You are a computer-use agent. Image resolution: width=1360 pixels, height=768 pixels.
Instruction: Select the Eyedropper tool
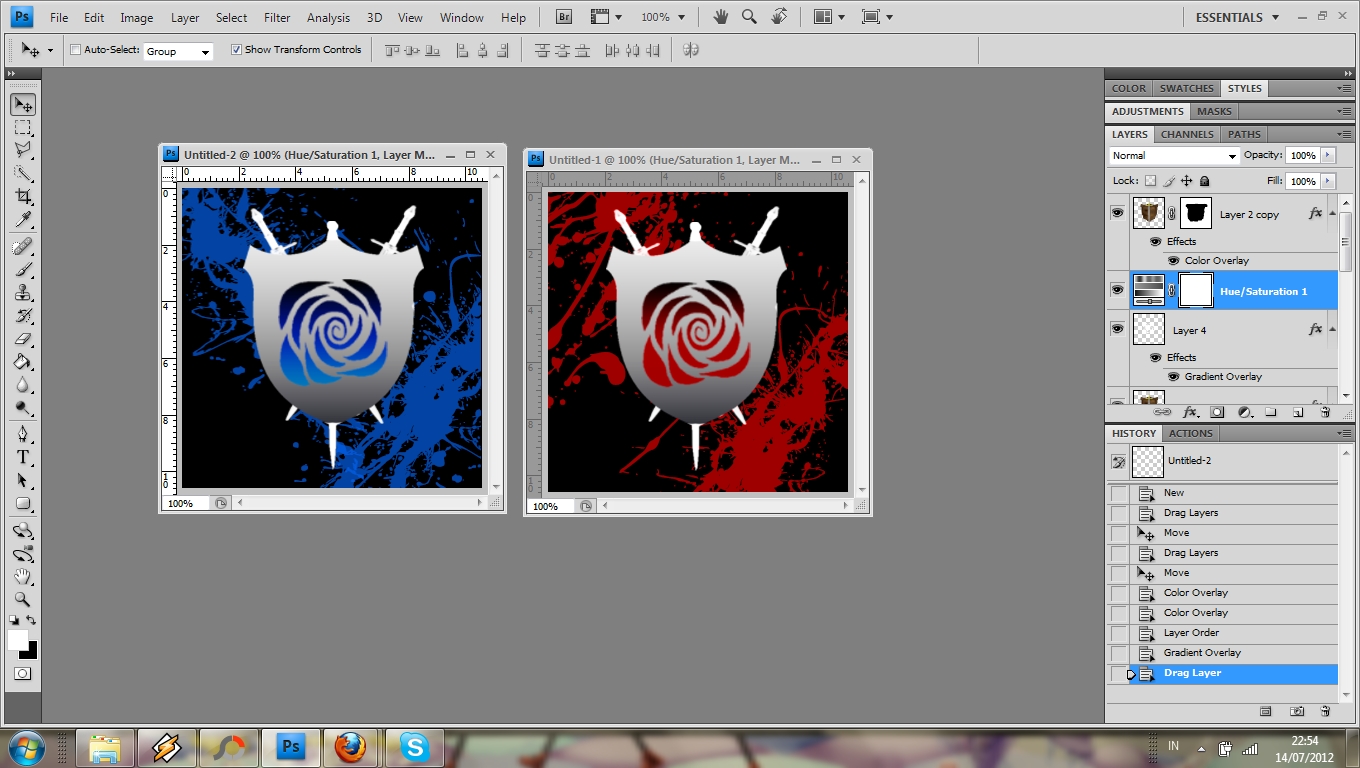(23, 219)
